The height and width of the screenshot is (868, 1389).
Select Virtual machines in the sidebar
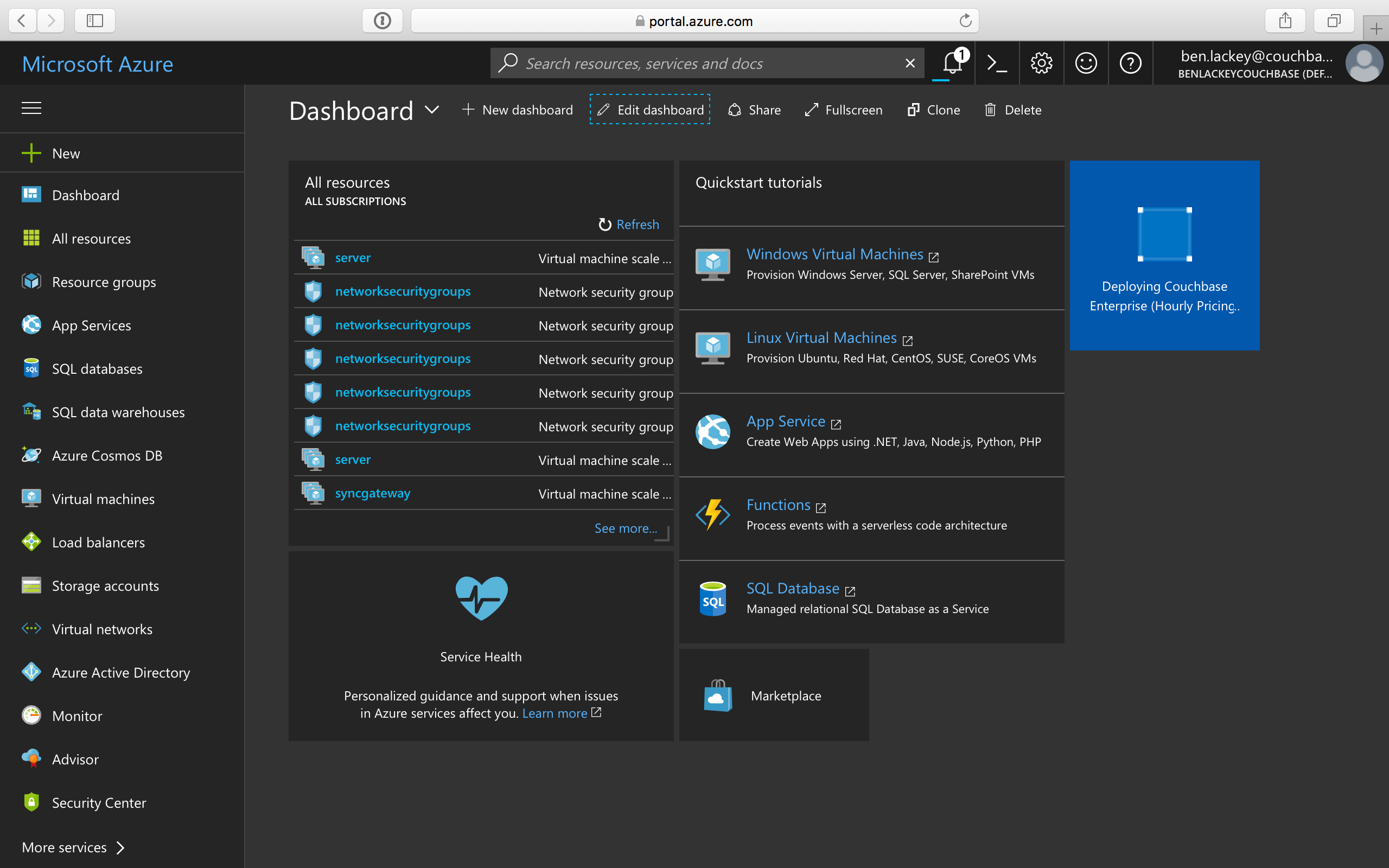click(103, 499)
